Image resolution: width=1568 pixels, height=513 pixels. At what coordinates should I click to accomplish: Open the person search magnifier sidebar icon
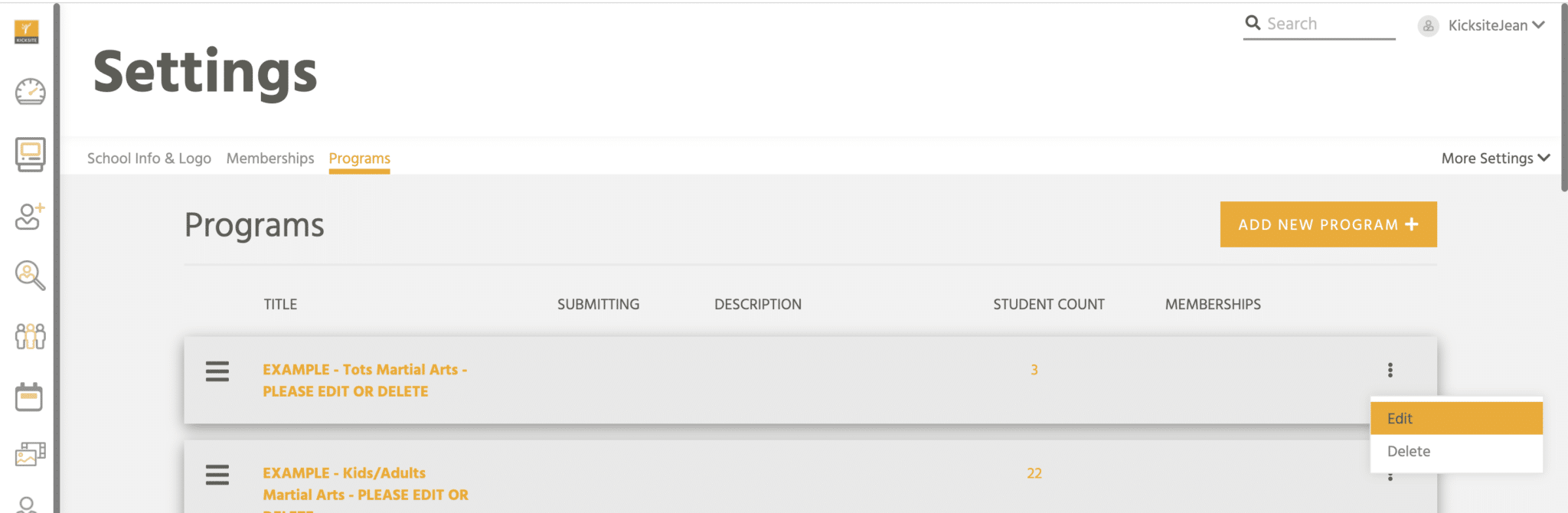tap(30, 276)
